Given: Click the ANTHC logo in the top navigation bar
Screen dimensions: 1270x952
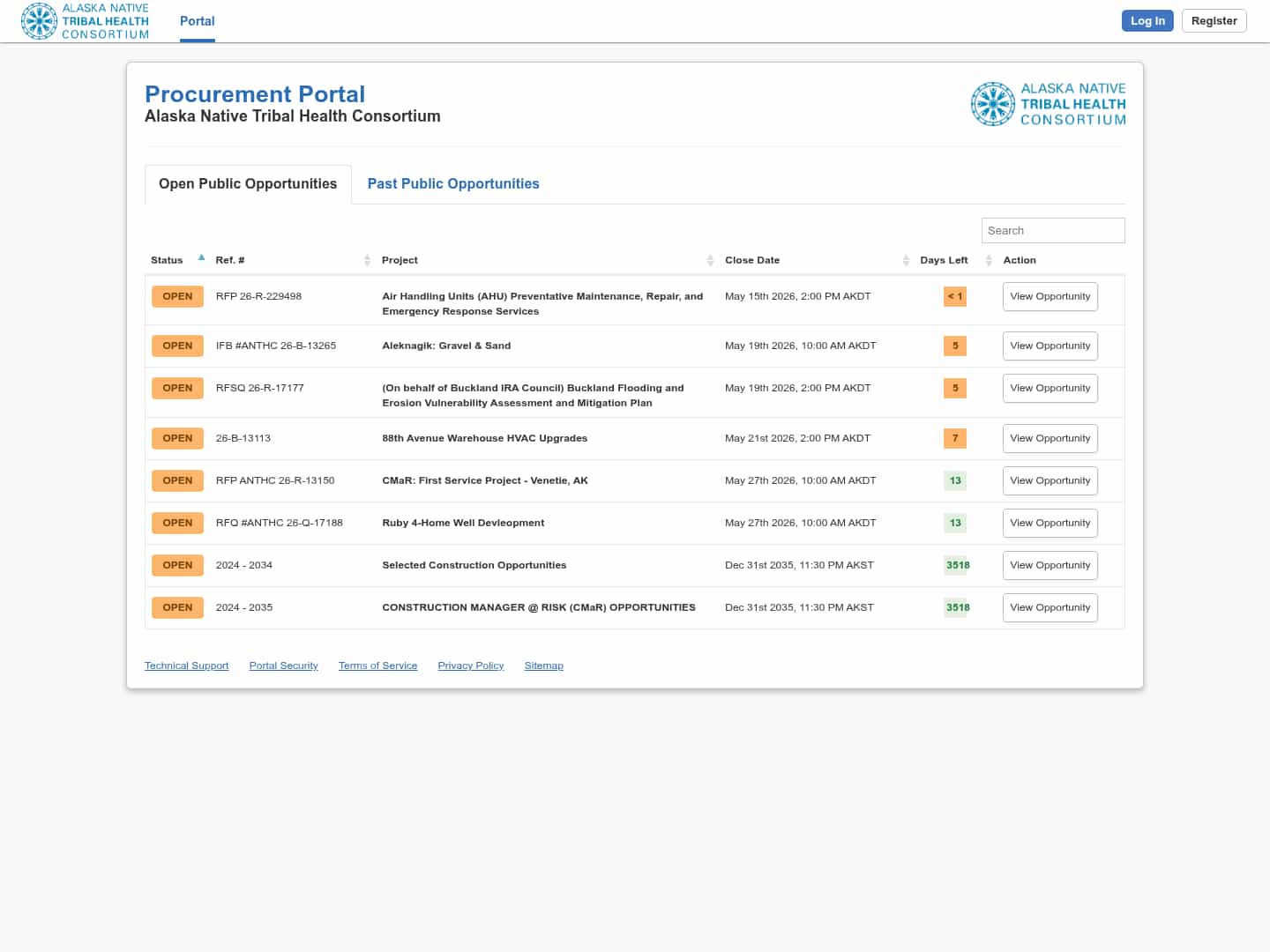Looking at the screenshot, I should (x=85, y=21).
